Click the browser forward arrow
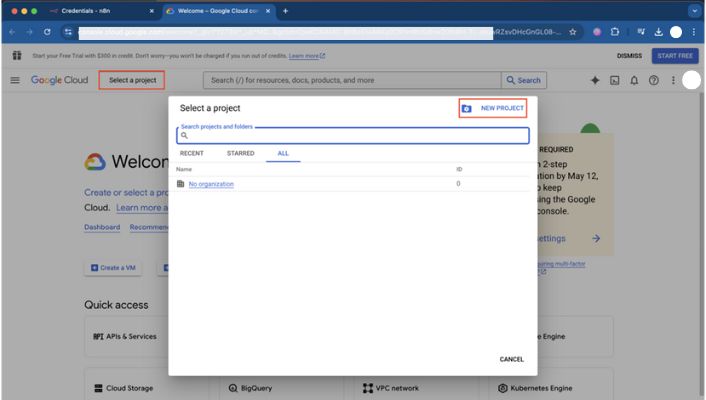 29,32
